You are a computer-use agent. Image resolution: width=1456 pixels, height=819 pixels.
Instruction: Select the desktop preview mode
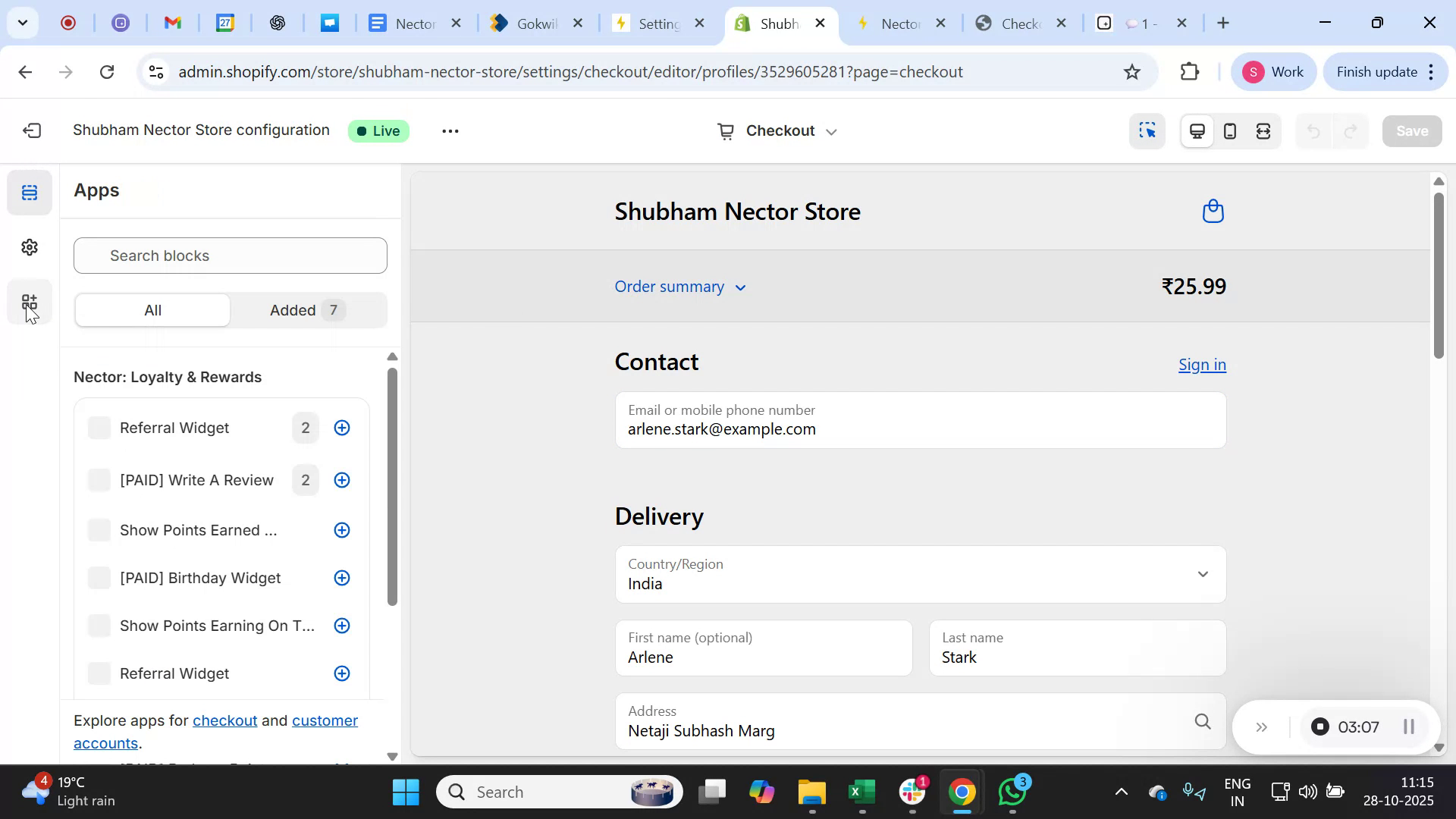1197,130
